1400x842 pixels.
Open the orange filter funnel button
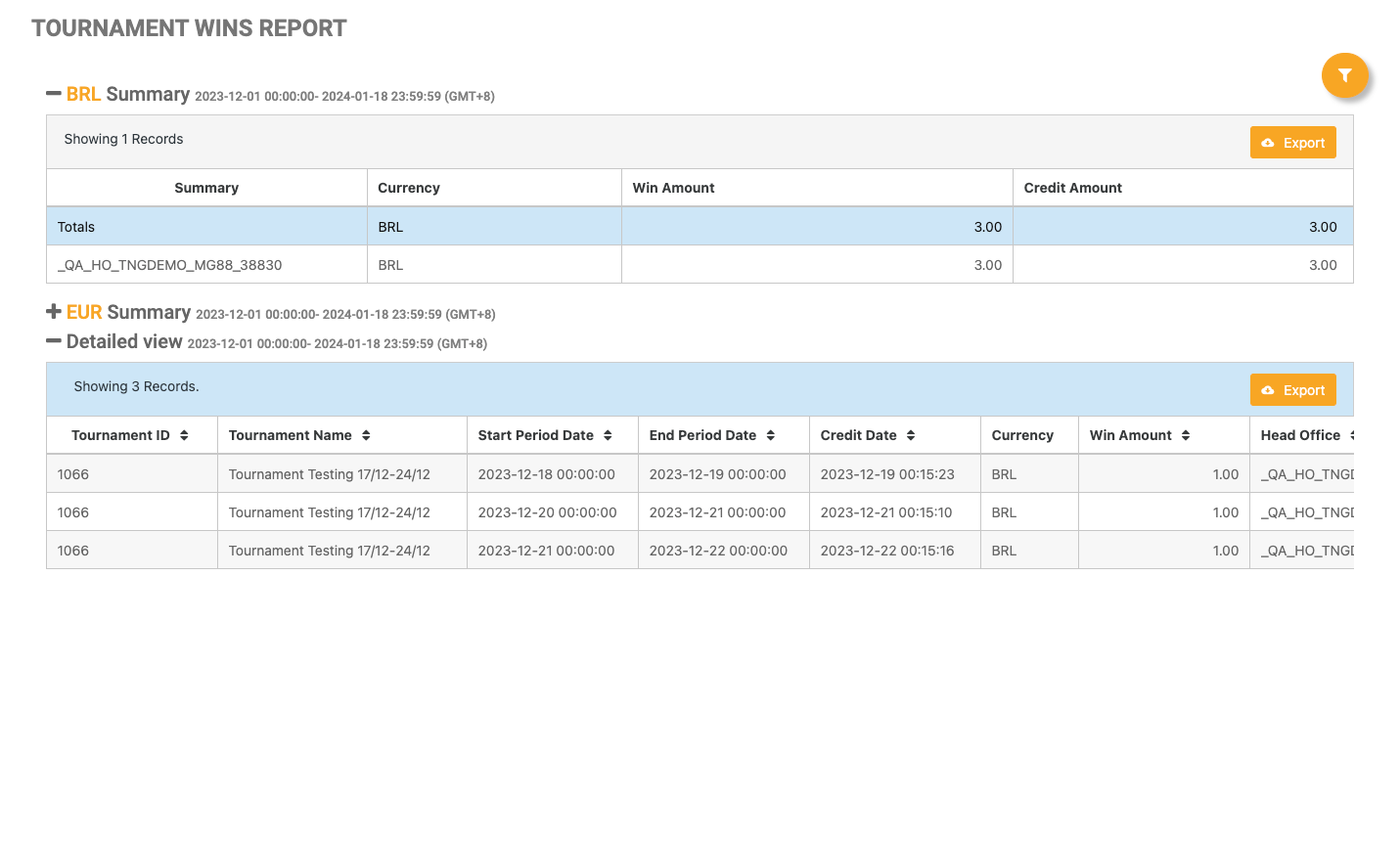point(1344,75)
